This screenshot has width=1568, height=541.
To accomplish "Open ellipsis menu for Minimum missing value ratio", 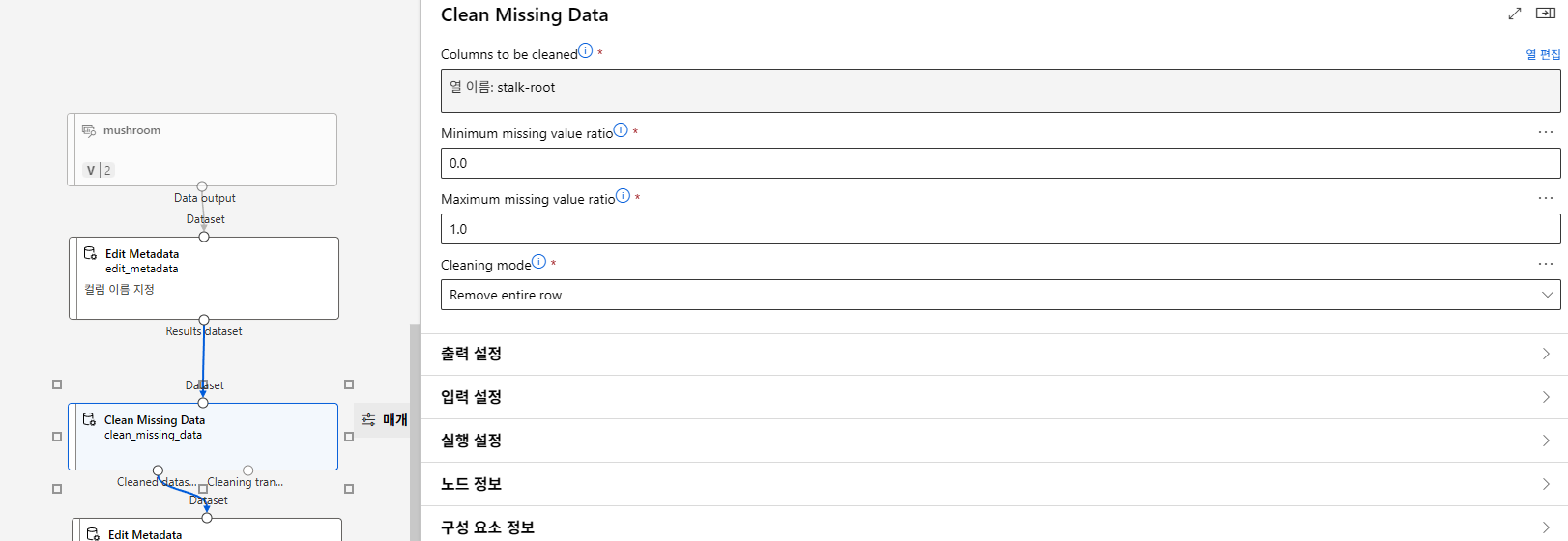I will pos(1545,132).
